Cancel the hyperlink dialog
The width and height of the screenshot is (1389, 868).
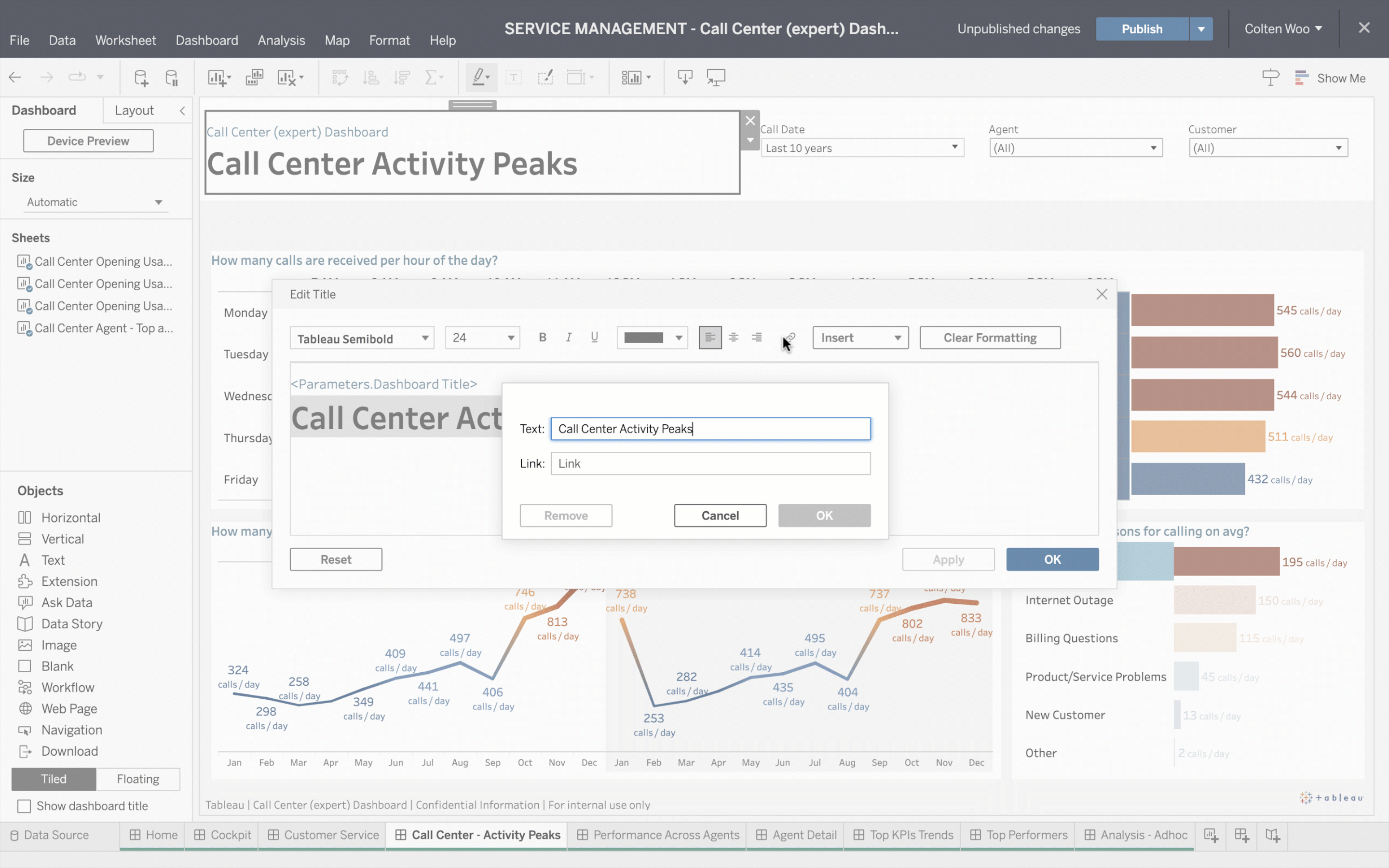pos(720,515)
